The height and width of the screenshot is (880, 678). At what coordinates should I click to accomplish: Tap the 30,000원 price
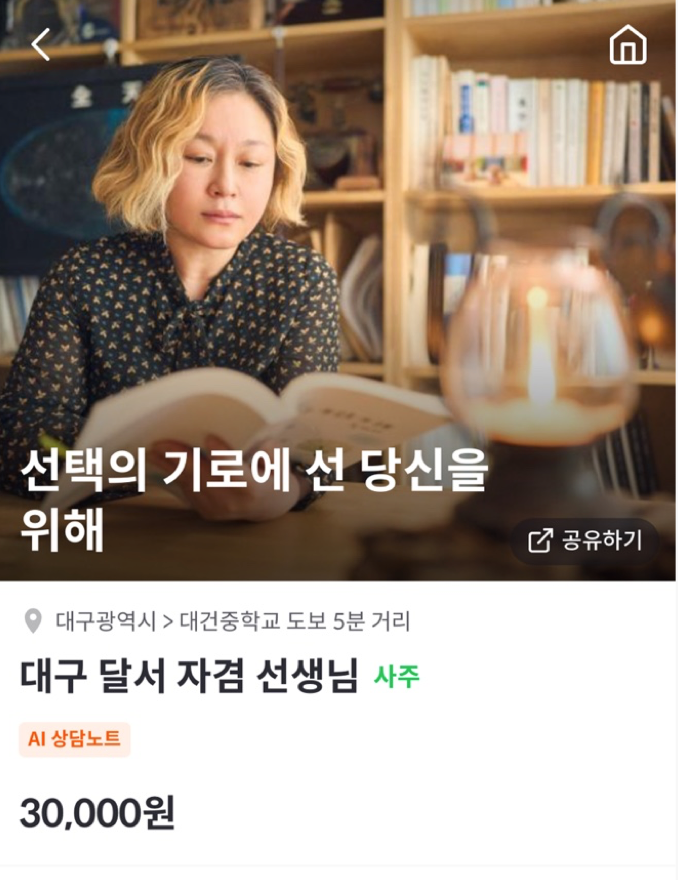pyautogui.click(x=98, y=813)
